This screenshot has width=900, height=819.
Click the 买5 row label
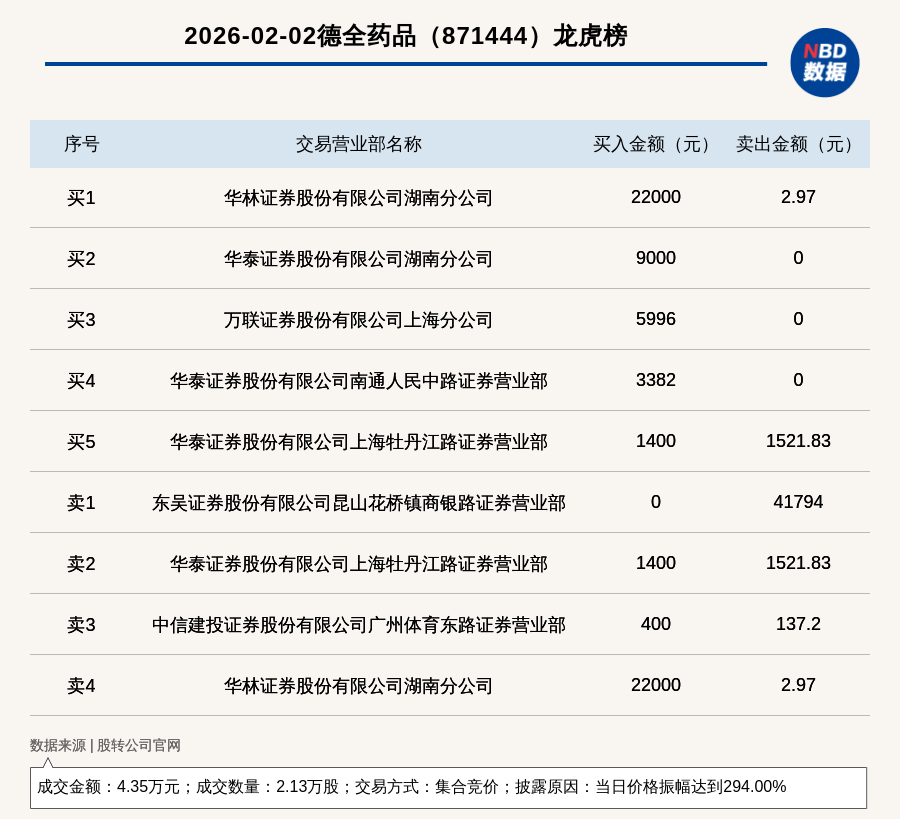(x=81, y=442)
